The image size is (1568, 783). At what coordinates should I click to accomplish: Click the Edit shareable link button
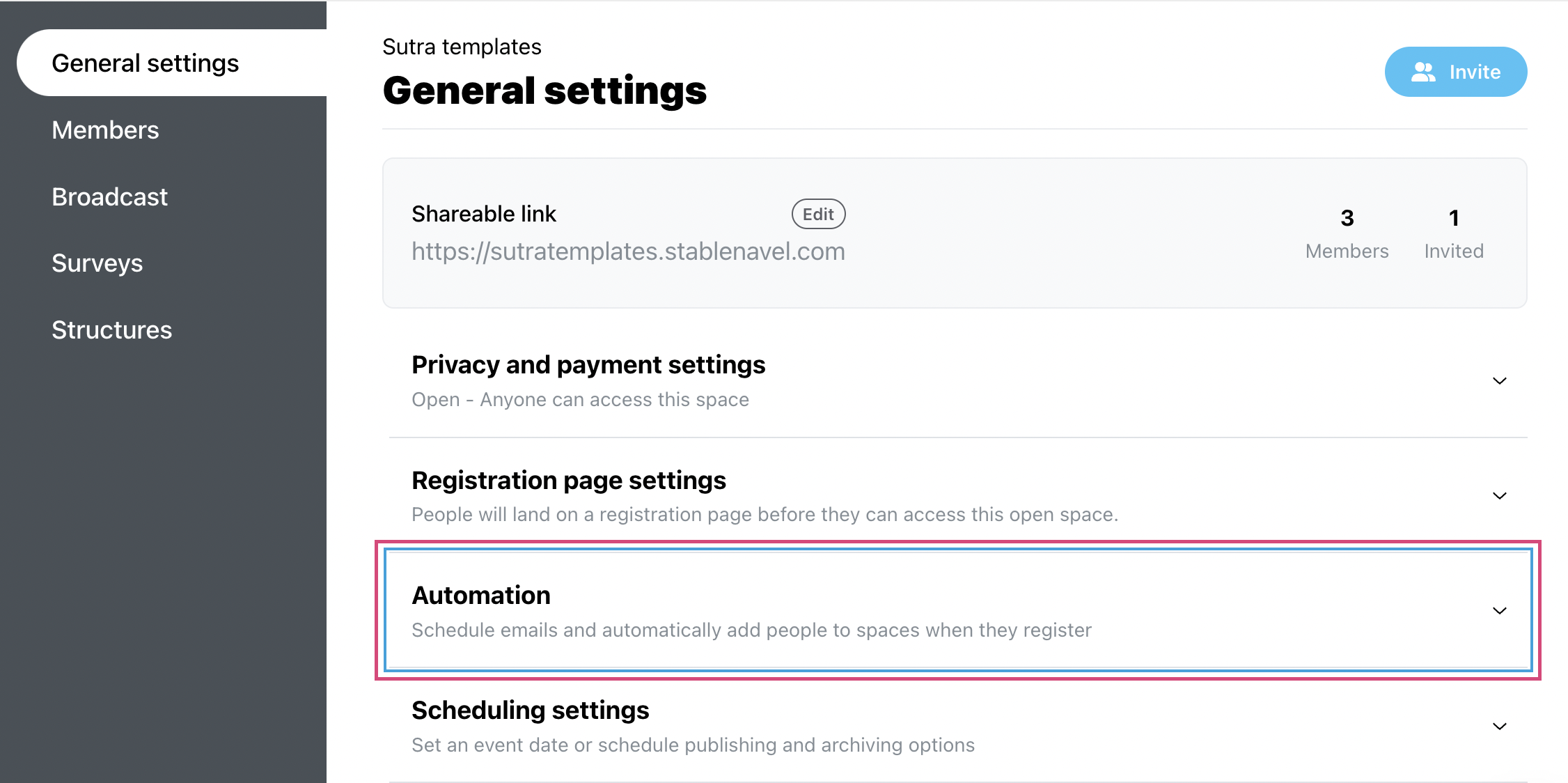click(x=818, y=214)
